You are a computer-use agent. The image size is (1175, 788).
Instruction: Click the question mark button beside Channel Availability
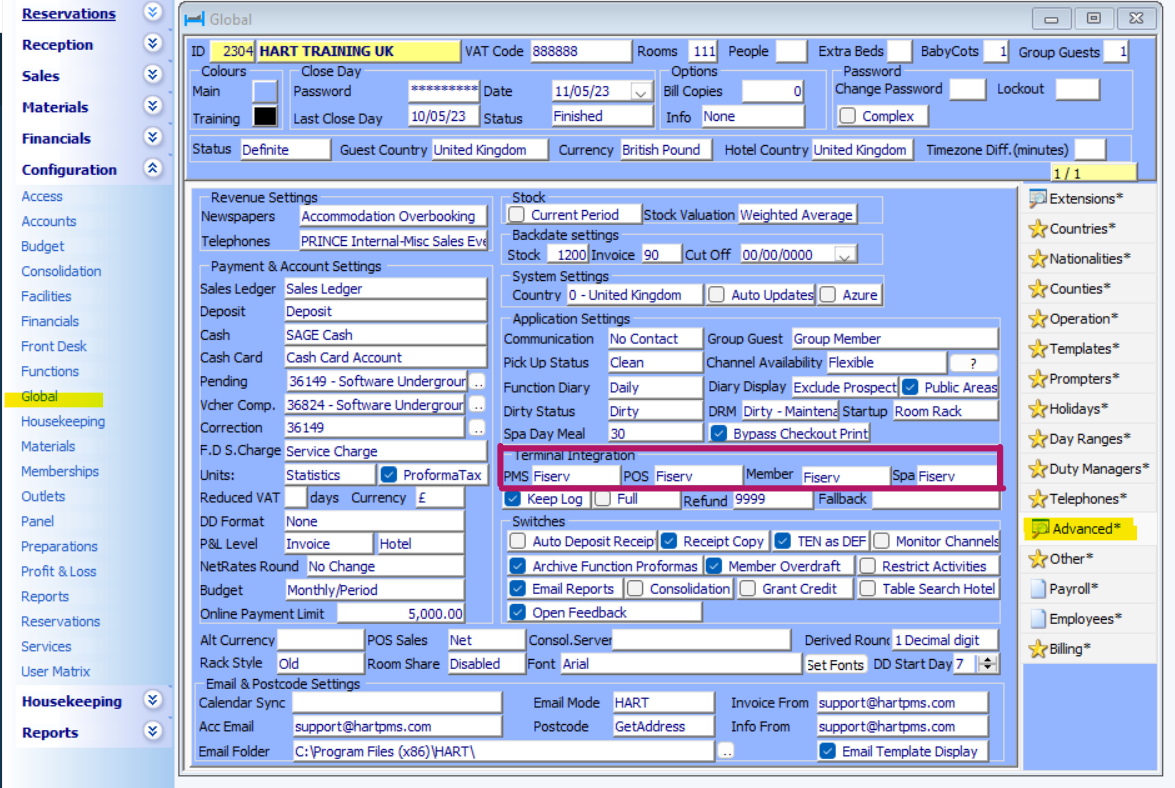pos(973,363)
